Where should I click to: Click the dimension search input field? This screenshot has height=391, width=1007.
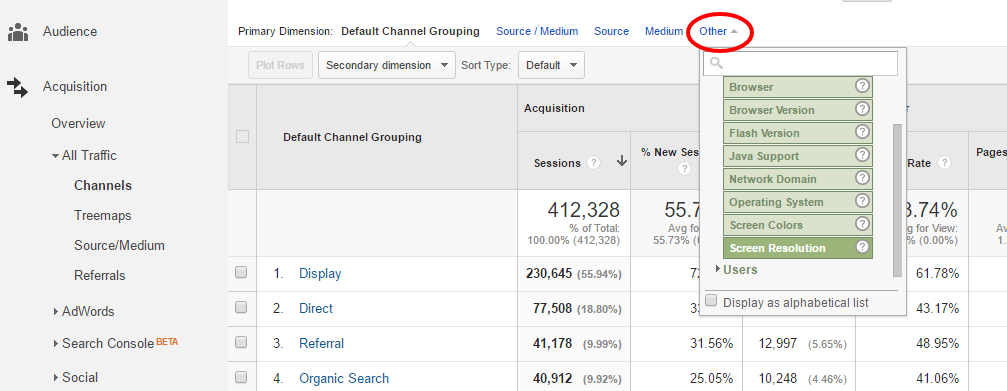[x=800, y=64]
